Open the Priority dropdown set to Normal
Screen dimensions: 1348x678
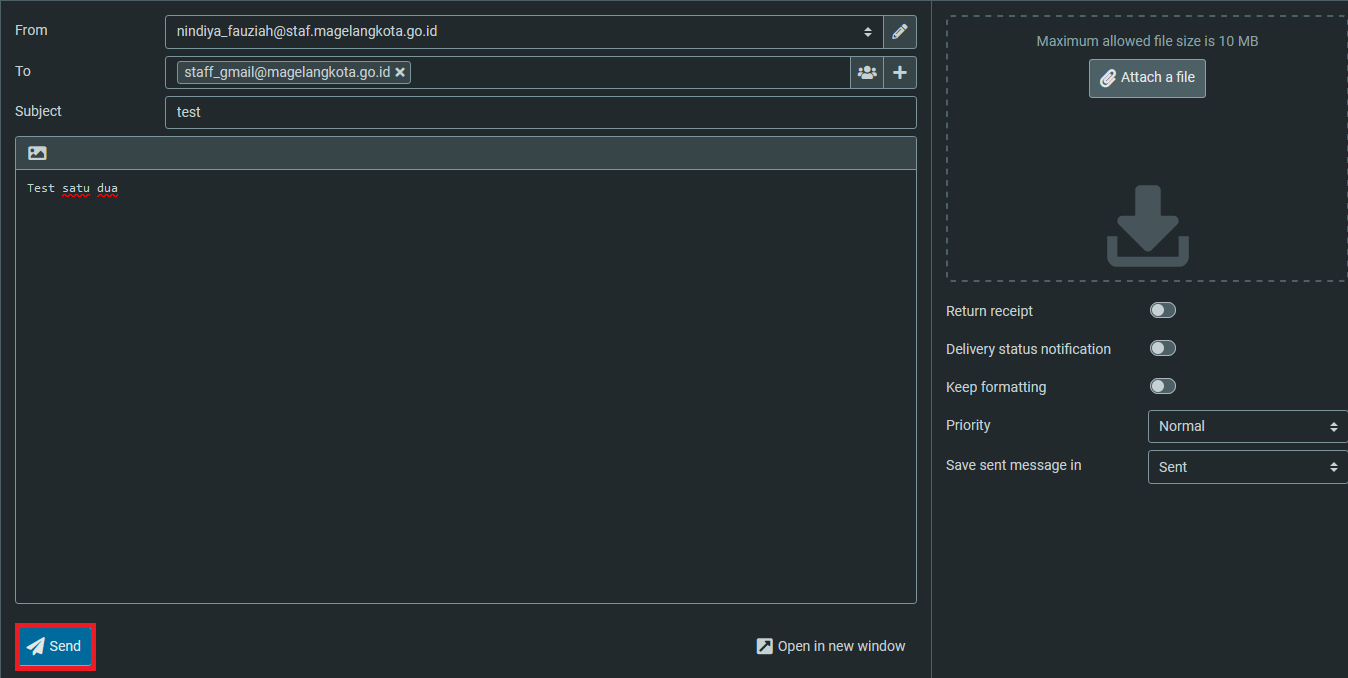point(1247,426)
